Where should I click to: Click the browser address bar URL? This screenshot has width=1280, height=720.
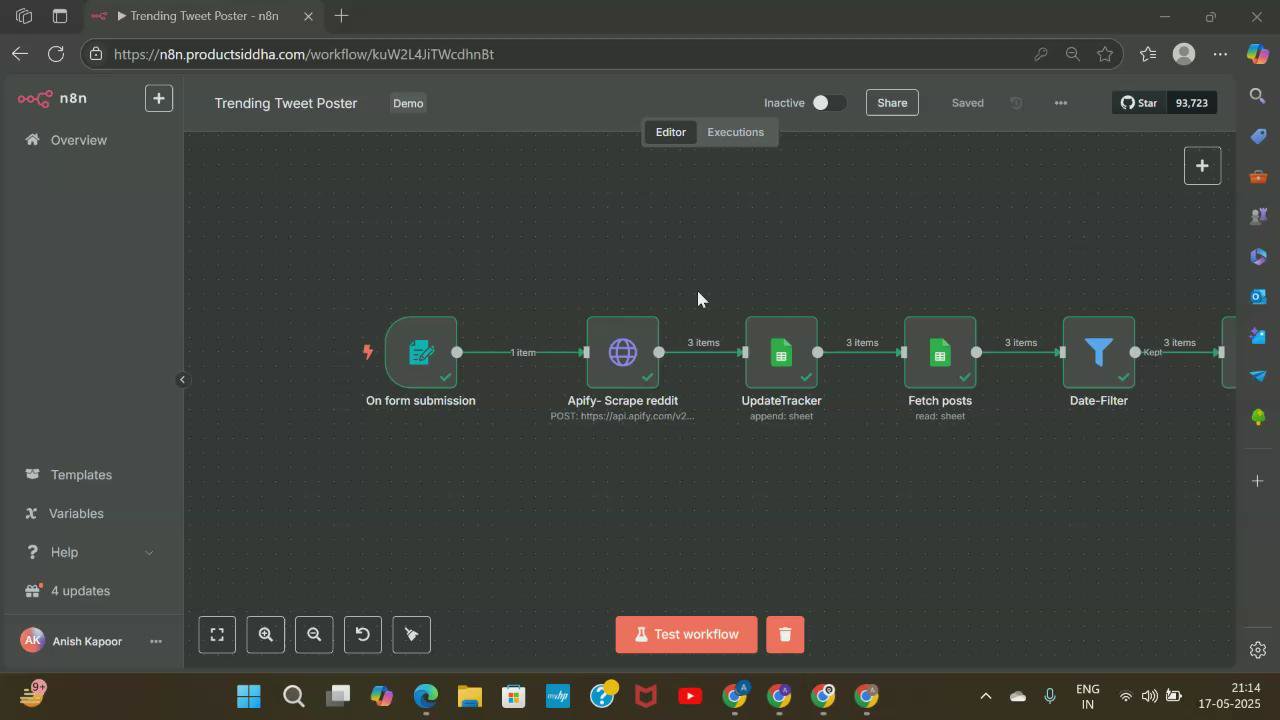click(x=304, y=54)
